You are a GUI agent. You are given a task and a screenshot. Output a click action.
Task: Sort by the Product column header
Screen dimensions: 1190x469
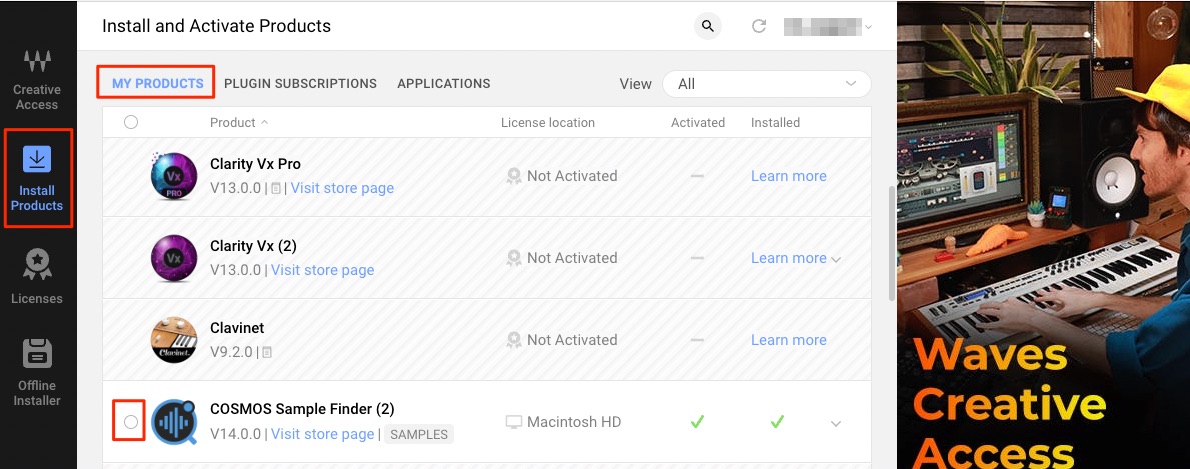[238, 122]
